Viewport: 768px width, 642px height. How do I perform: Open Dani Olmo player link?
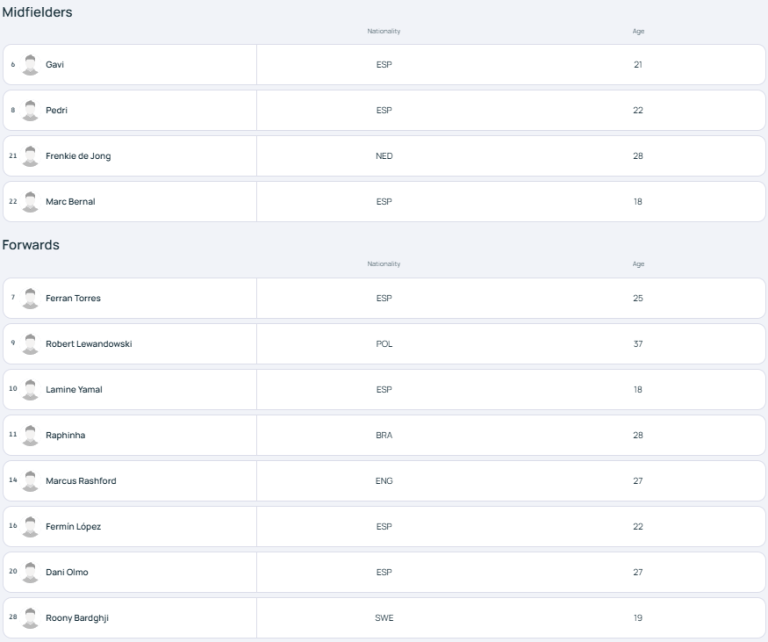[67, 572]
